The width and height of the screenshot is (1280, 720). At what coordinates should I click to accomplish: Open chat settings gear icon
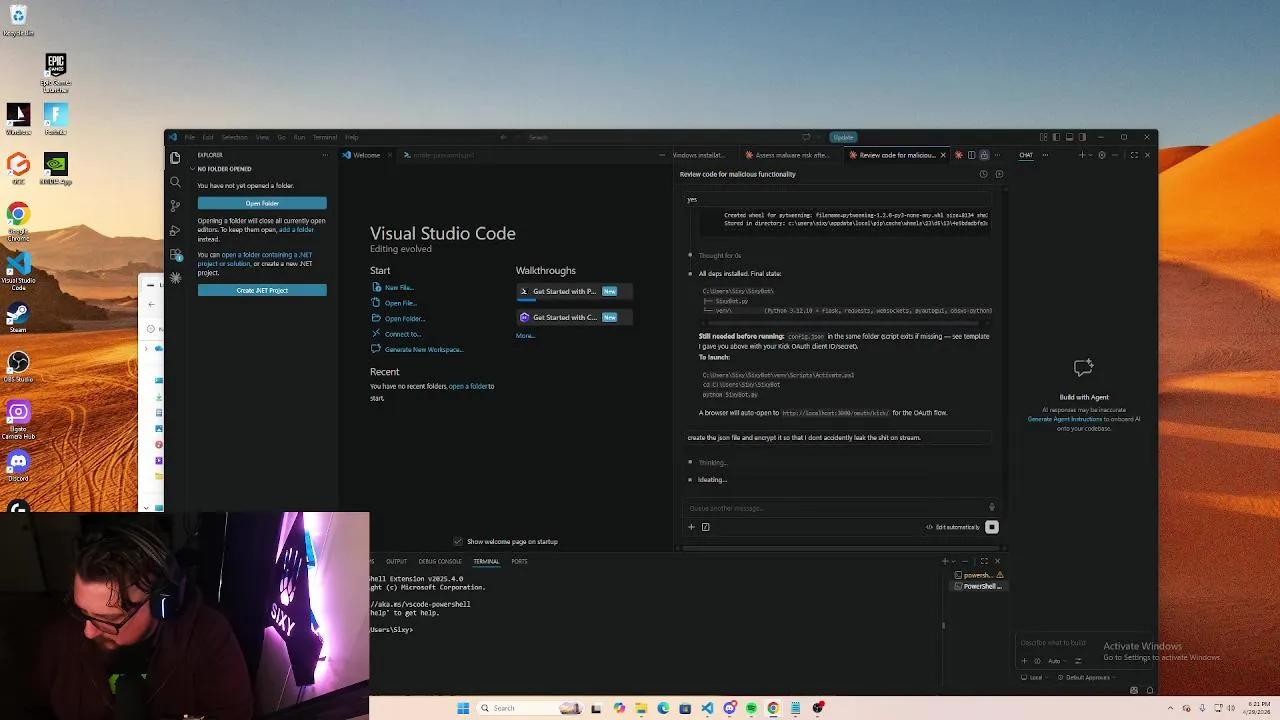pyautogui.click(x=1102, y=155)
